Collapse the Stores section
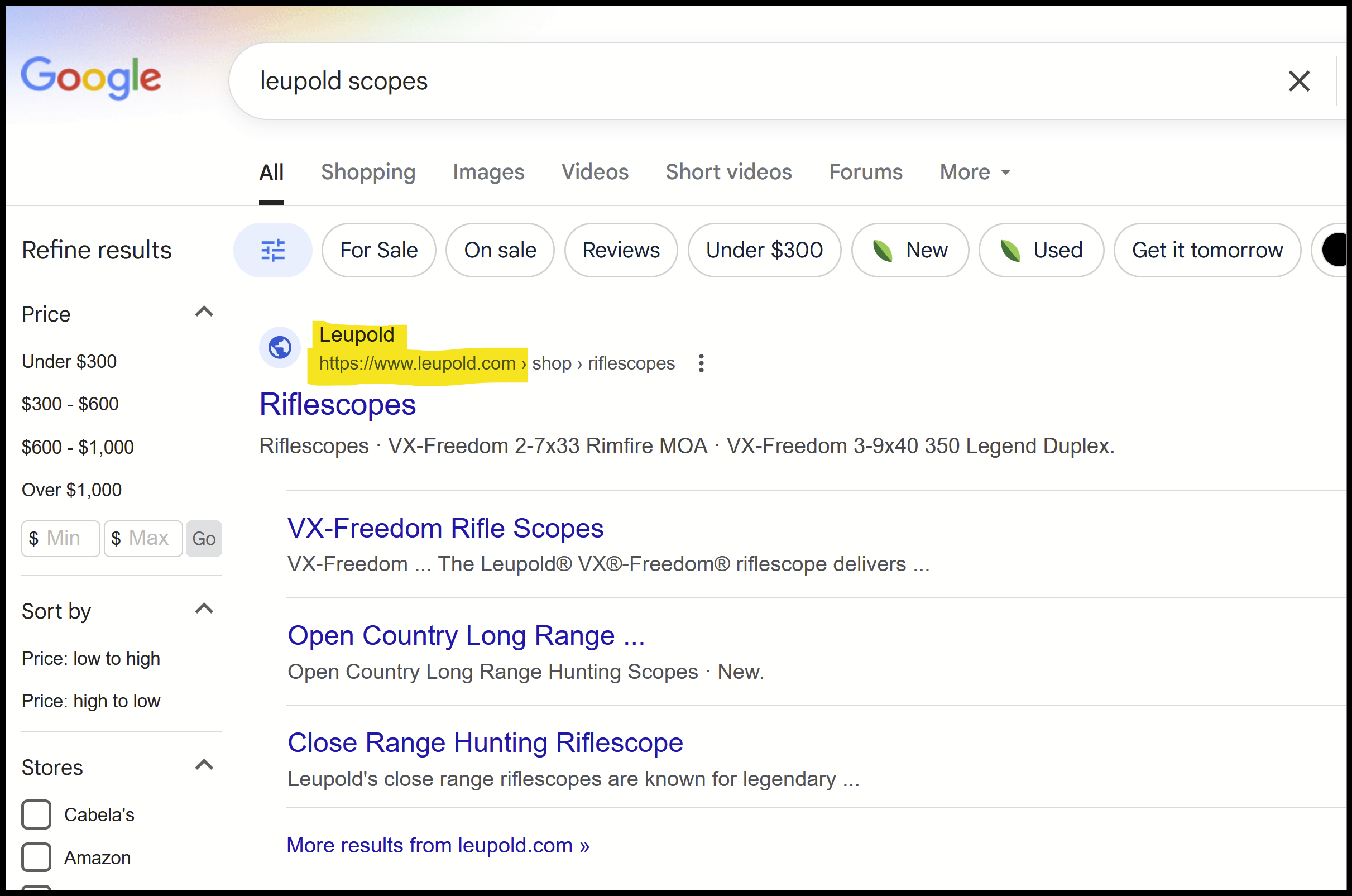Viewport: 1352px width, 896px height. click(204, 765)
